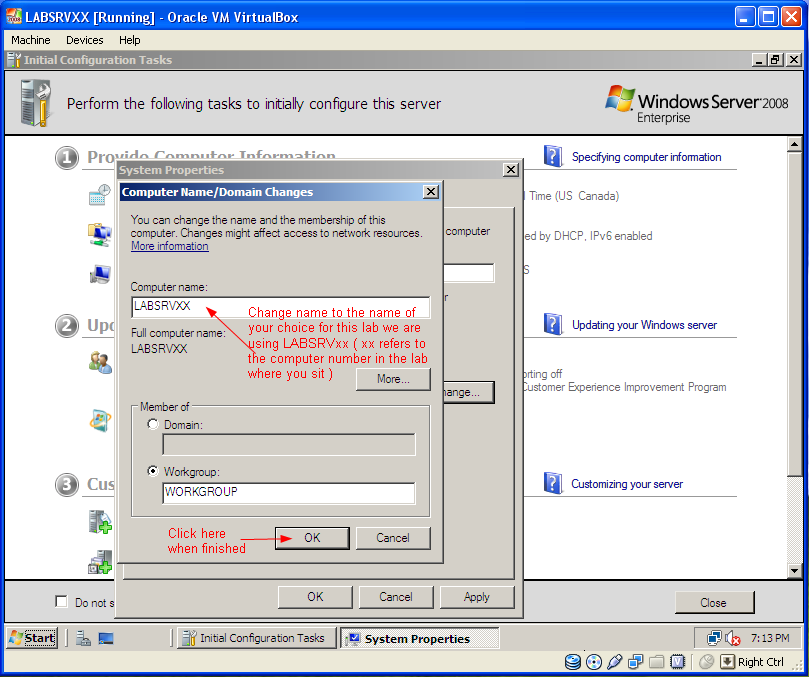
Task: Open the More information link
Action: tap(170, 246)
